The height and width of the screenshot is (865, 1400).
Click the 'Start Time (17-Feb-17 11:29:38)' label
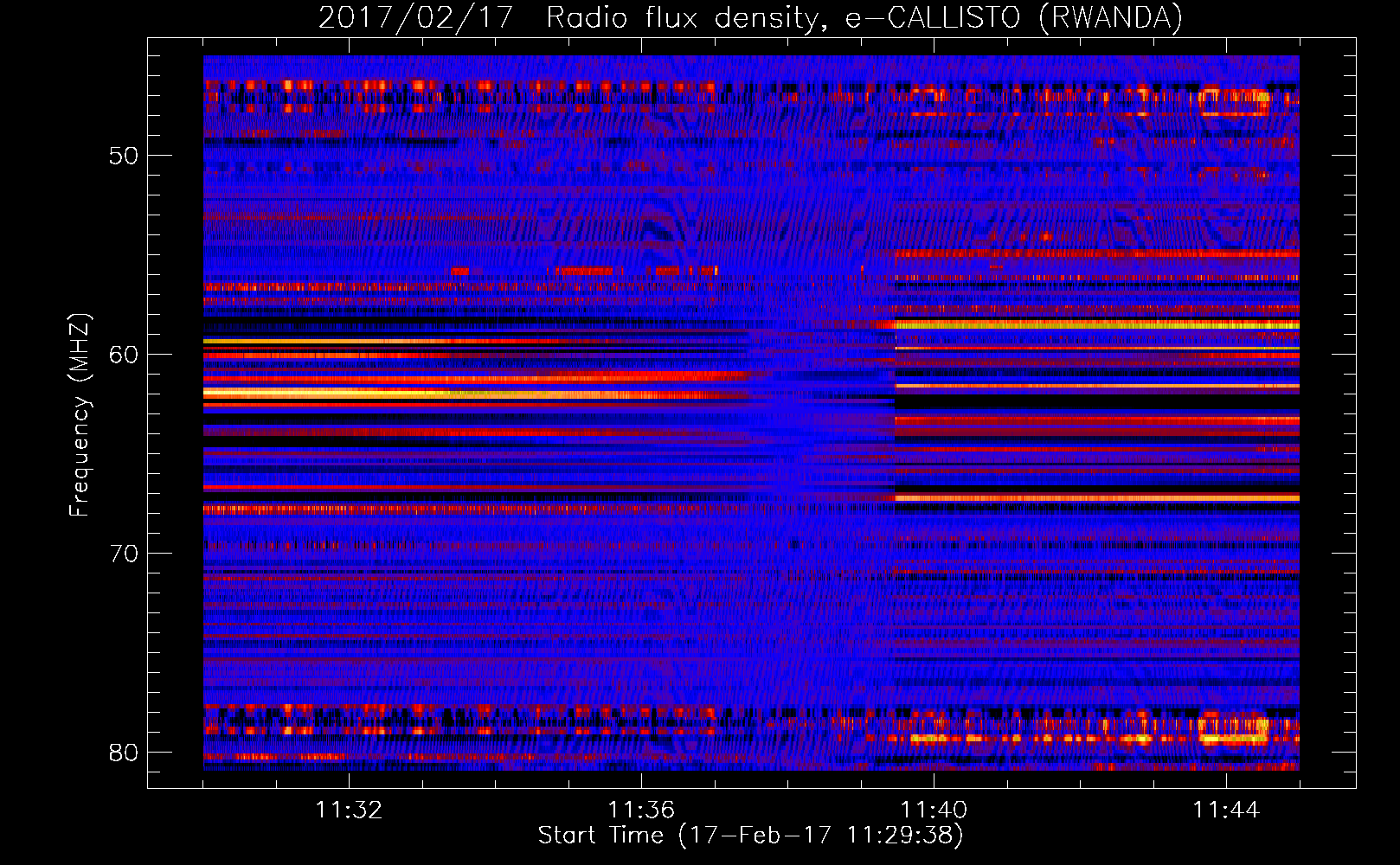[x=750, y=836]
